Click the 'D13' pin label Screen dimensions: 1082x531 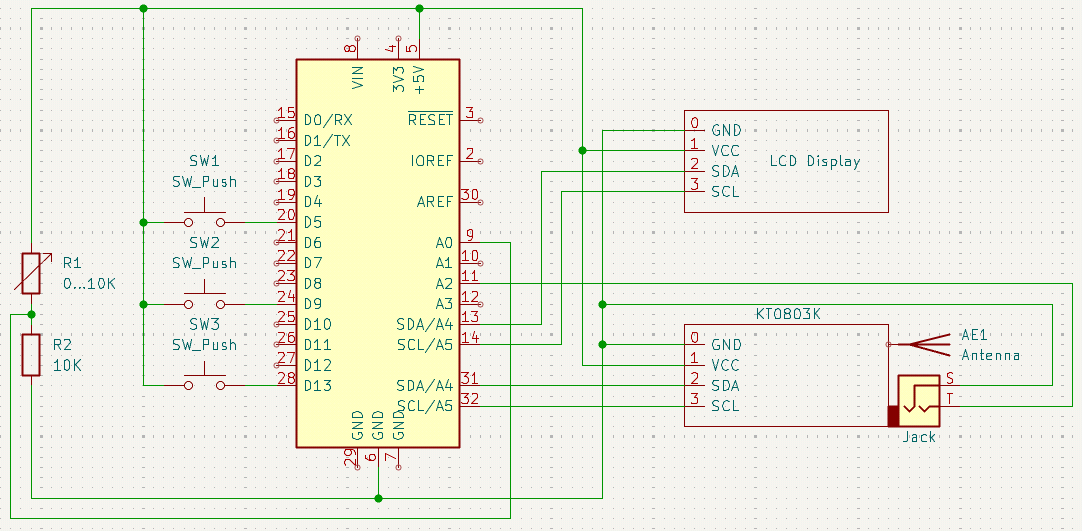tap(317, 385)
